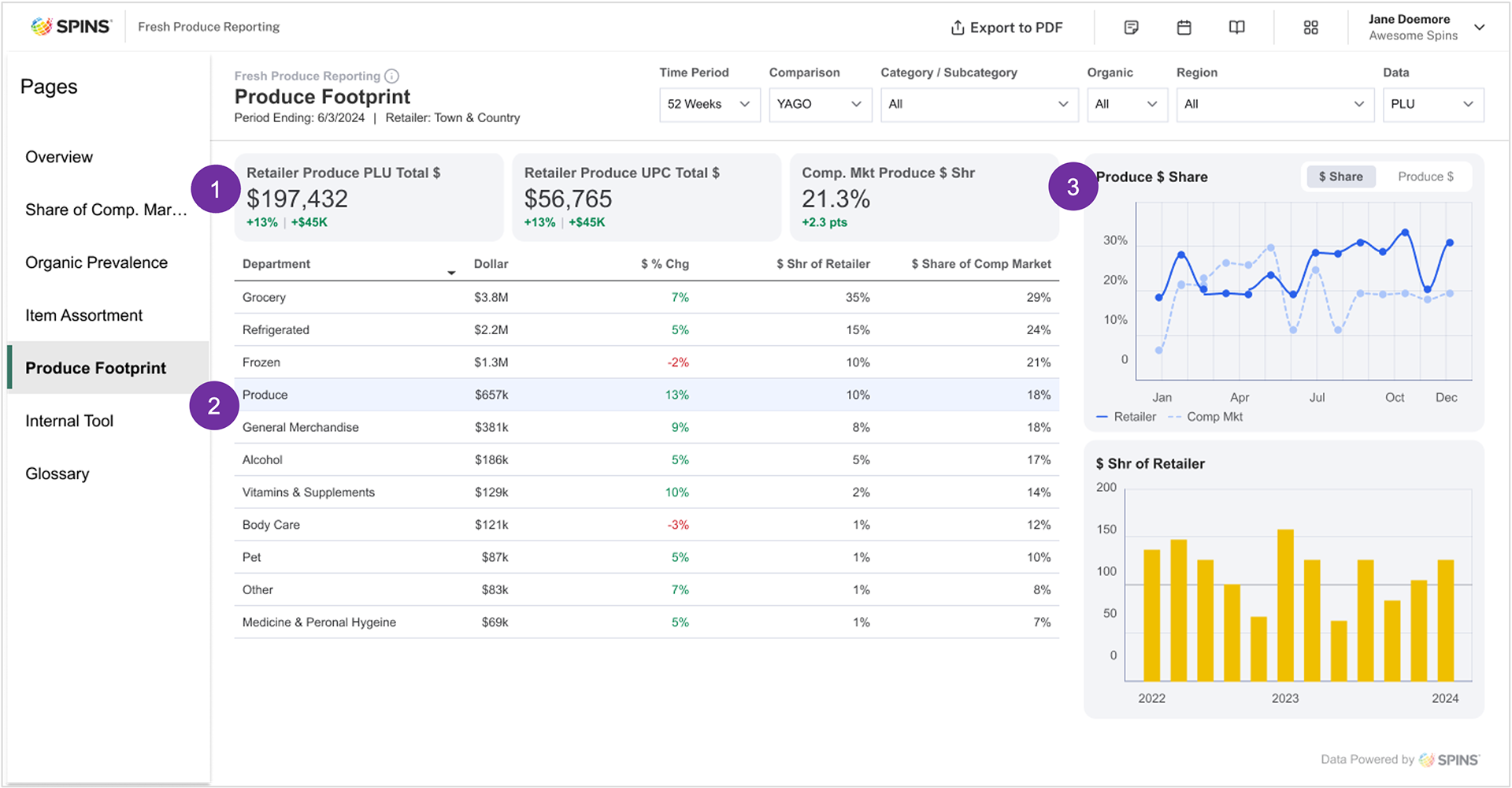Click the tallest yellow bar in chart
Viewport: 1512px width, 788px height.
tap(1285, 604)
